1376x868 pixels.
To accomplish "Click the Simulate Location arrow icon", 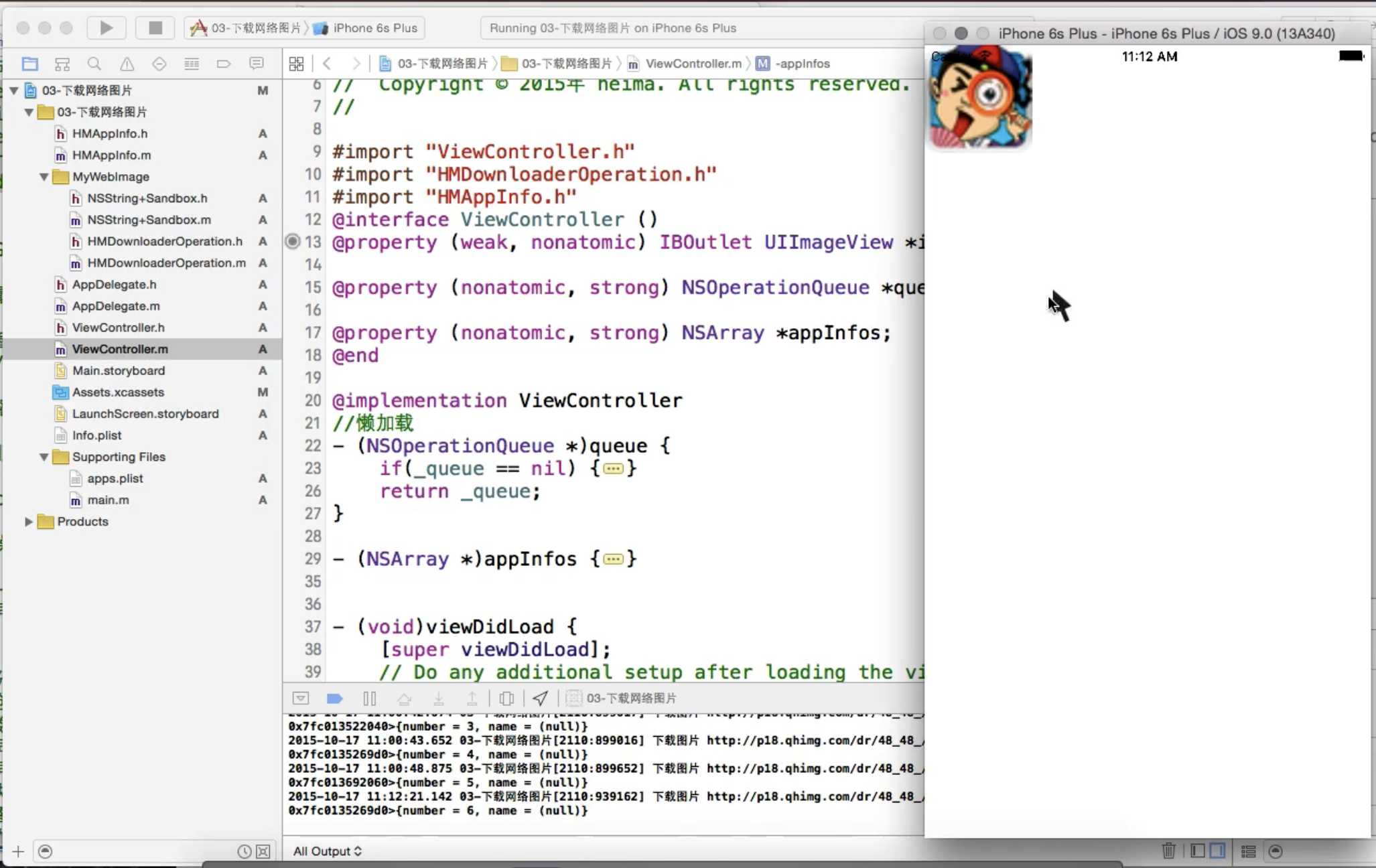I will (x=540, y=699).
